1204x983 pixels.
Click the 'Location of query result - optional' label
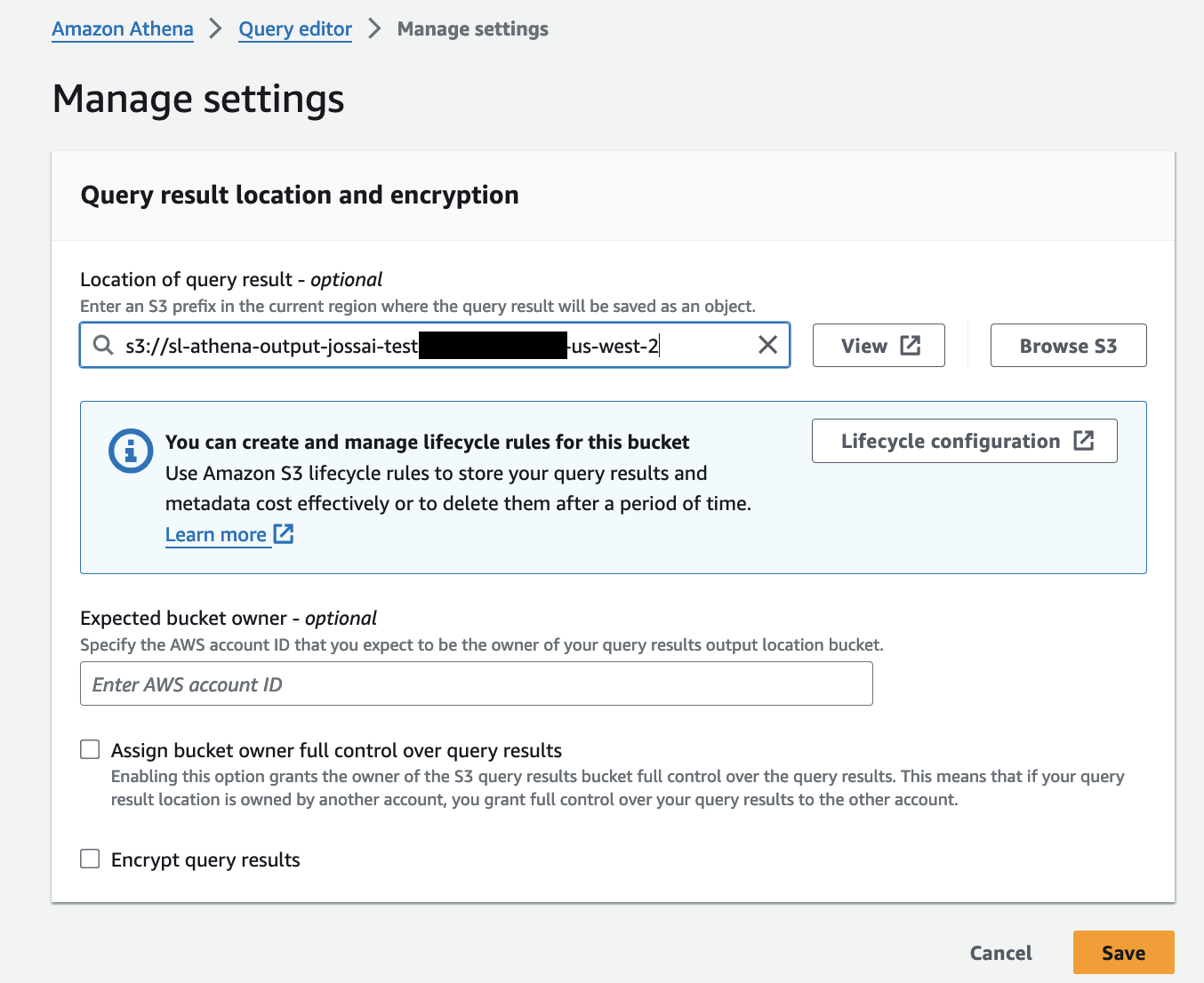231,279
